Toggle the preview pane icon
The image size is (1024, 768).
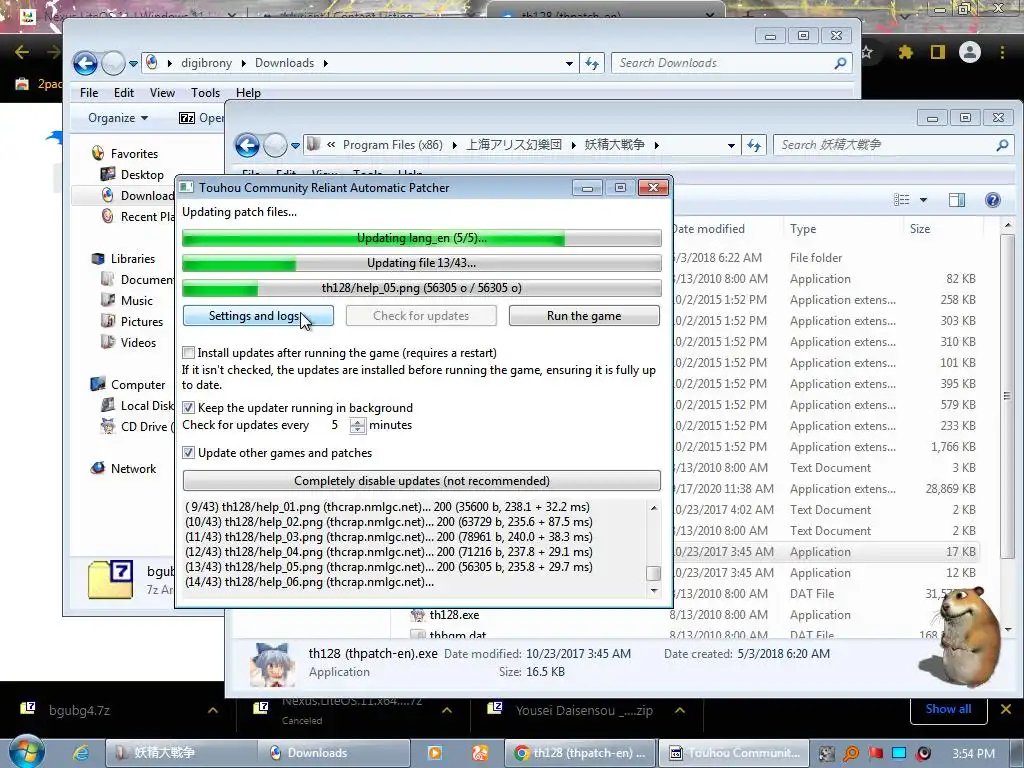pos(957,200)
